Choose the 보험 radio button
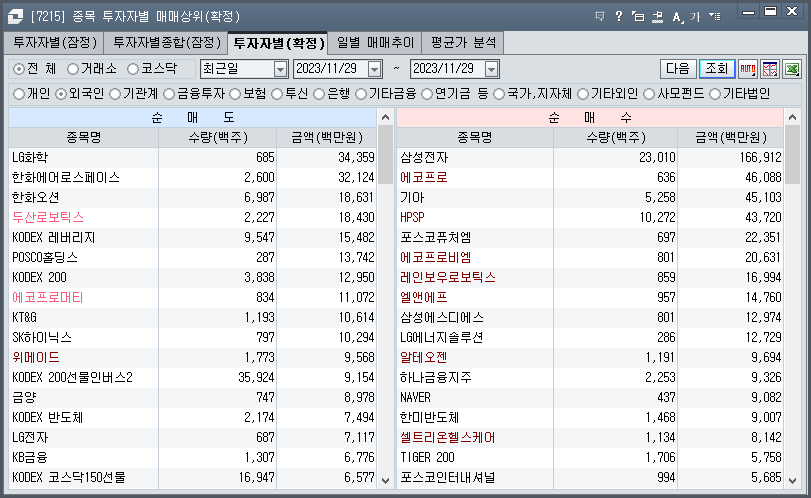 coord(235,94)
